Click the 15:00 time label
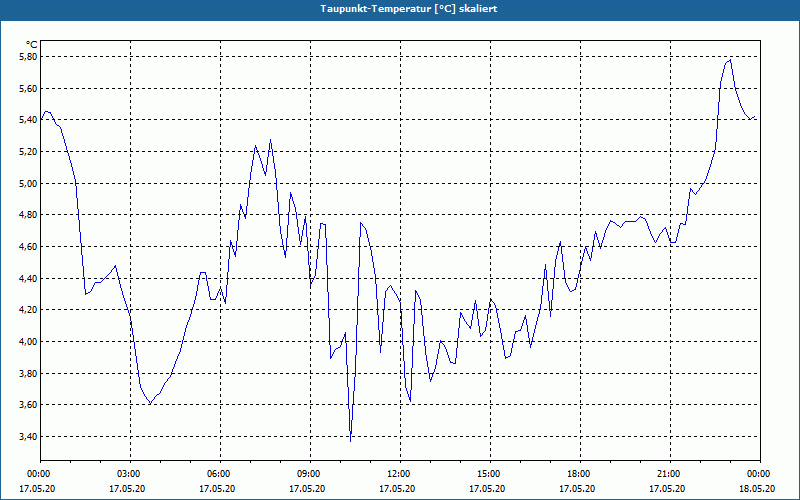The image size is (800, 500). 487,474
